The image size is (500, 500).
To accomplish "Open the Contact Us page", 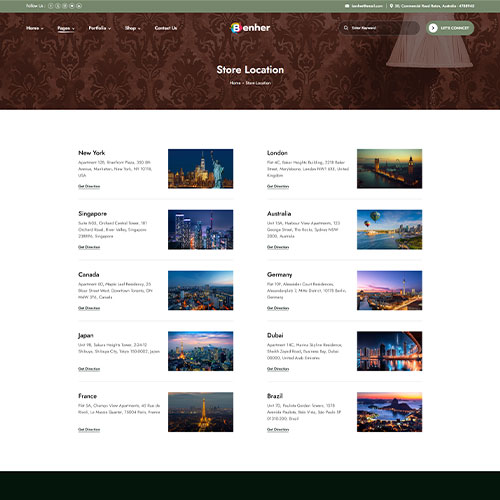I will [x=166, y=28].
